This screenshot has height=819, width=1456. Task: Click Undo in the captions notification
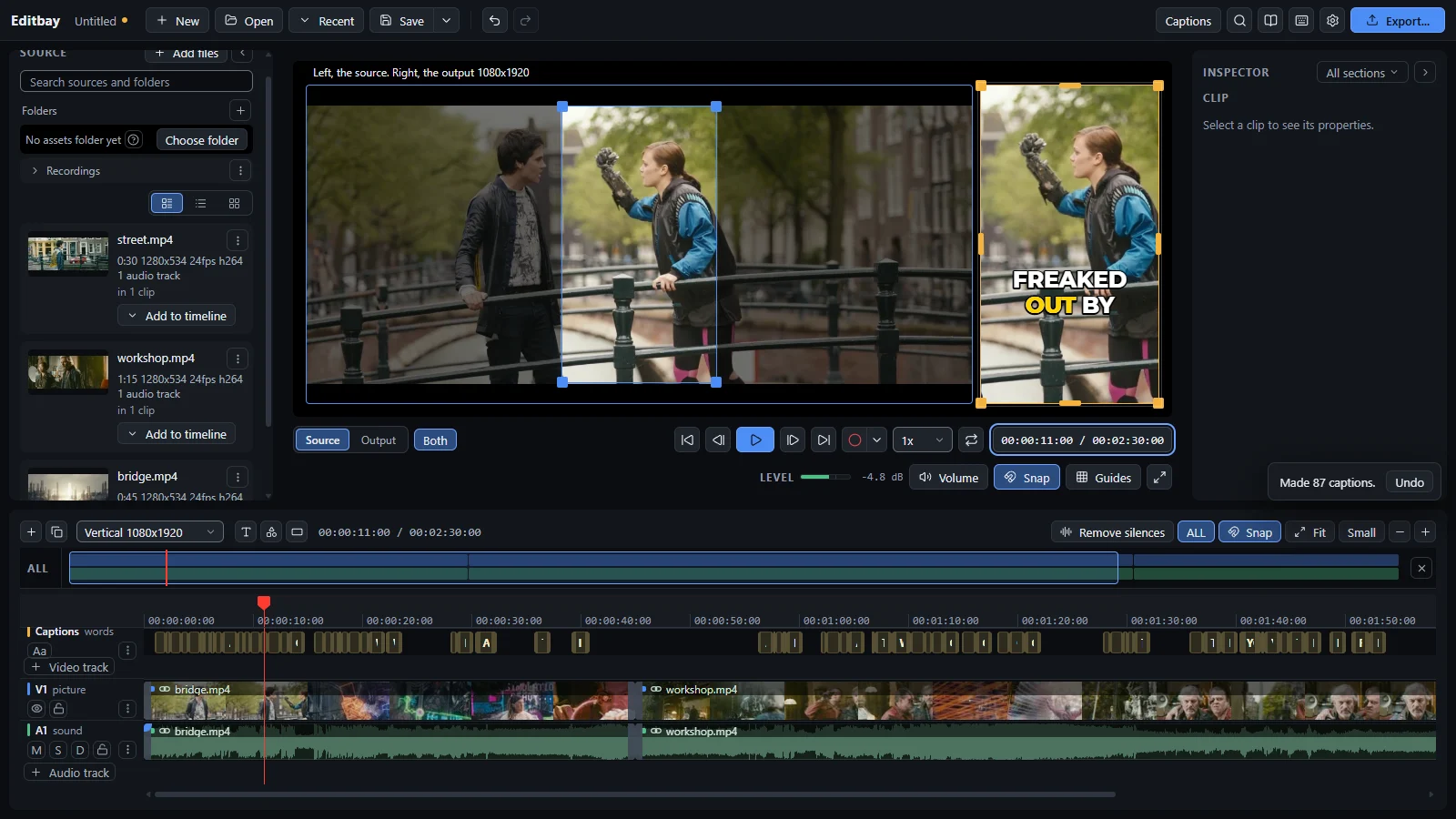point(1409,482)
